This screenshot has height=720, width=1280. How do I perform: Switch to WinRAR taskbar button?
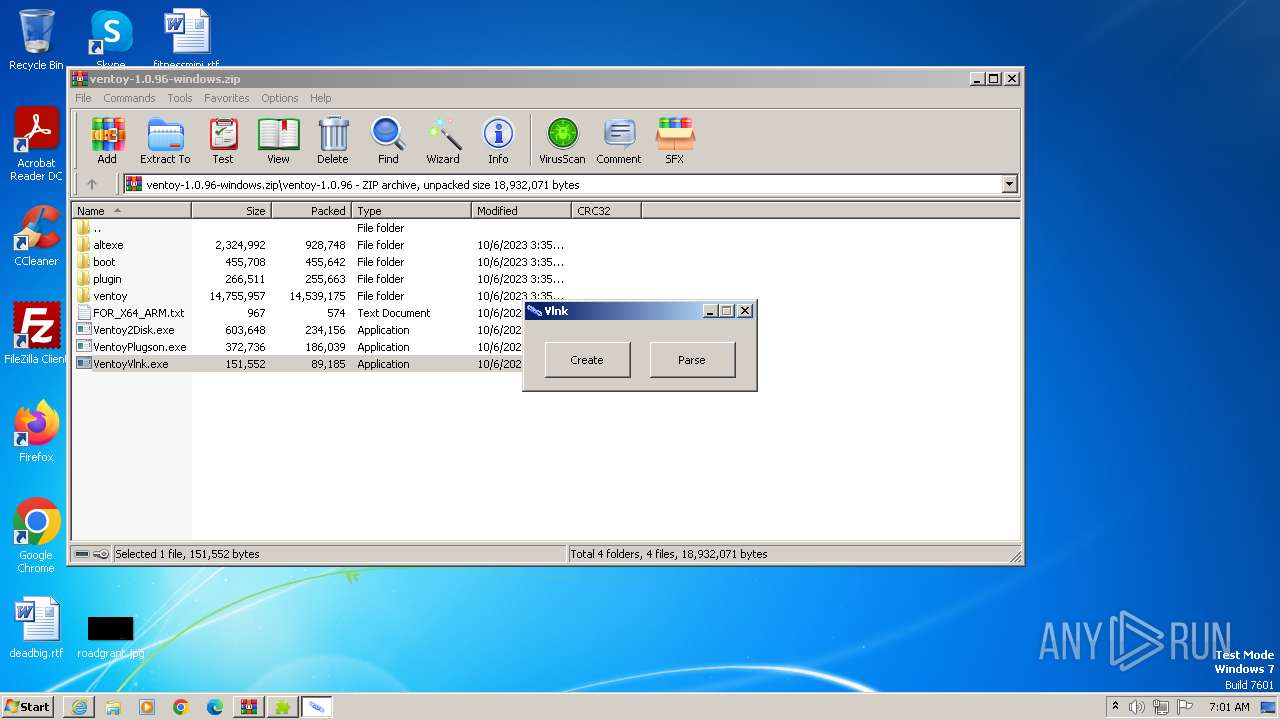point(249,707)
